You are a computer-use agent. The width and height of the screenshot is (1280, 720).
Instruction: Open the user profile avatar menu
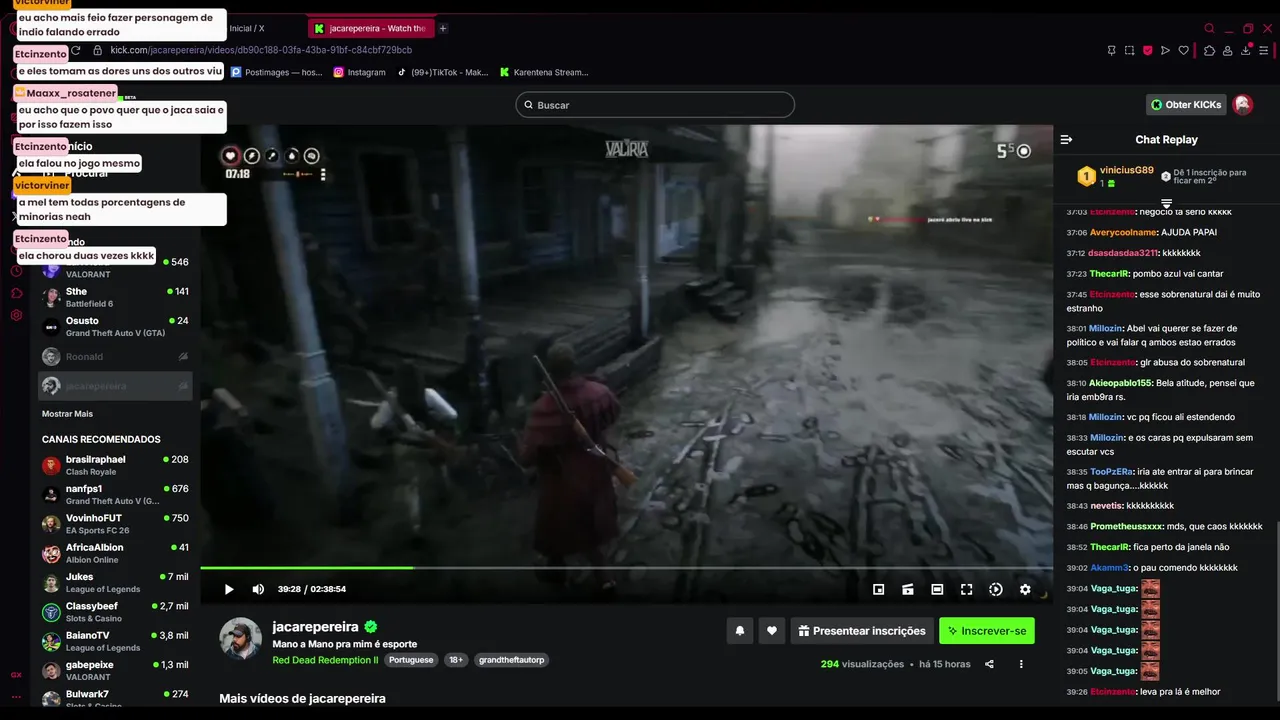[1243, 105]
